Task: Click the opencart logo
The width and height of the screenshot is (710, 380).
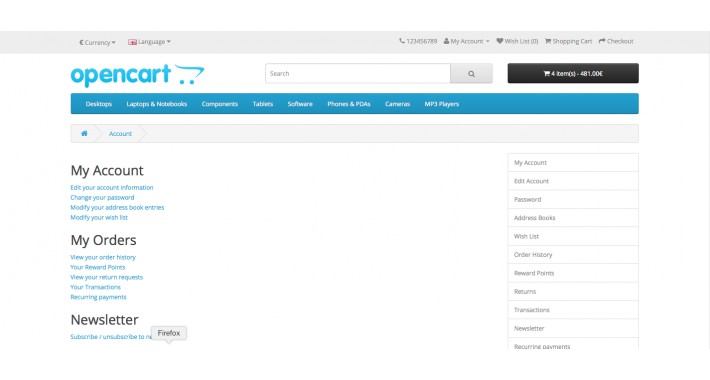Action: point(137,75)
